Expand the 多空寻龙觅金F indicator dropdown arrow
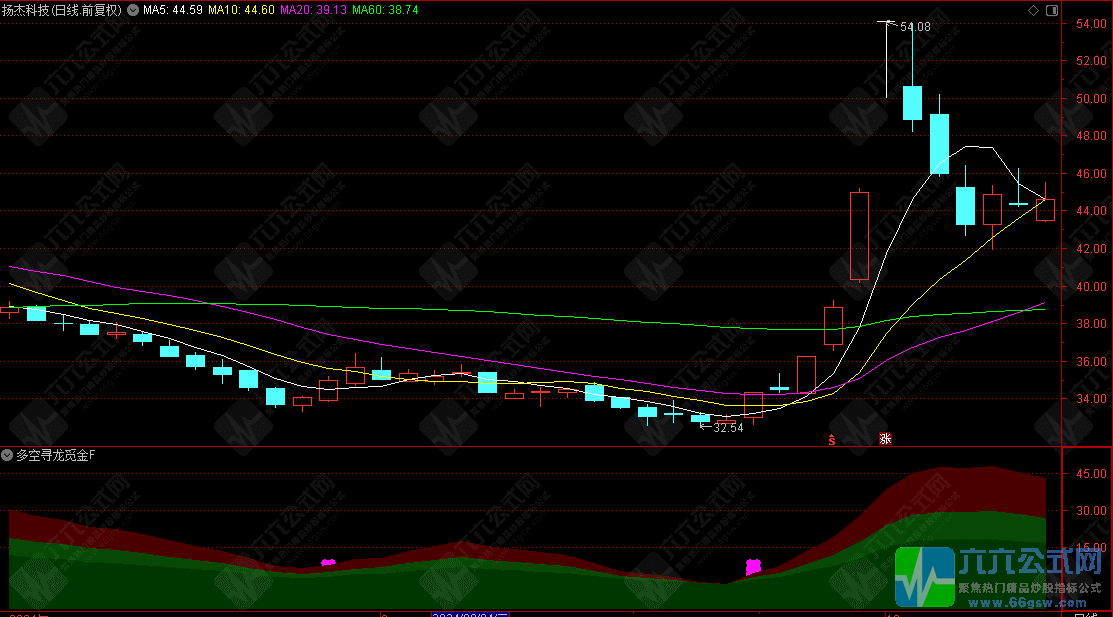This screenshot has width=1113, height=617. 8,455
